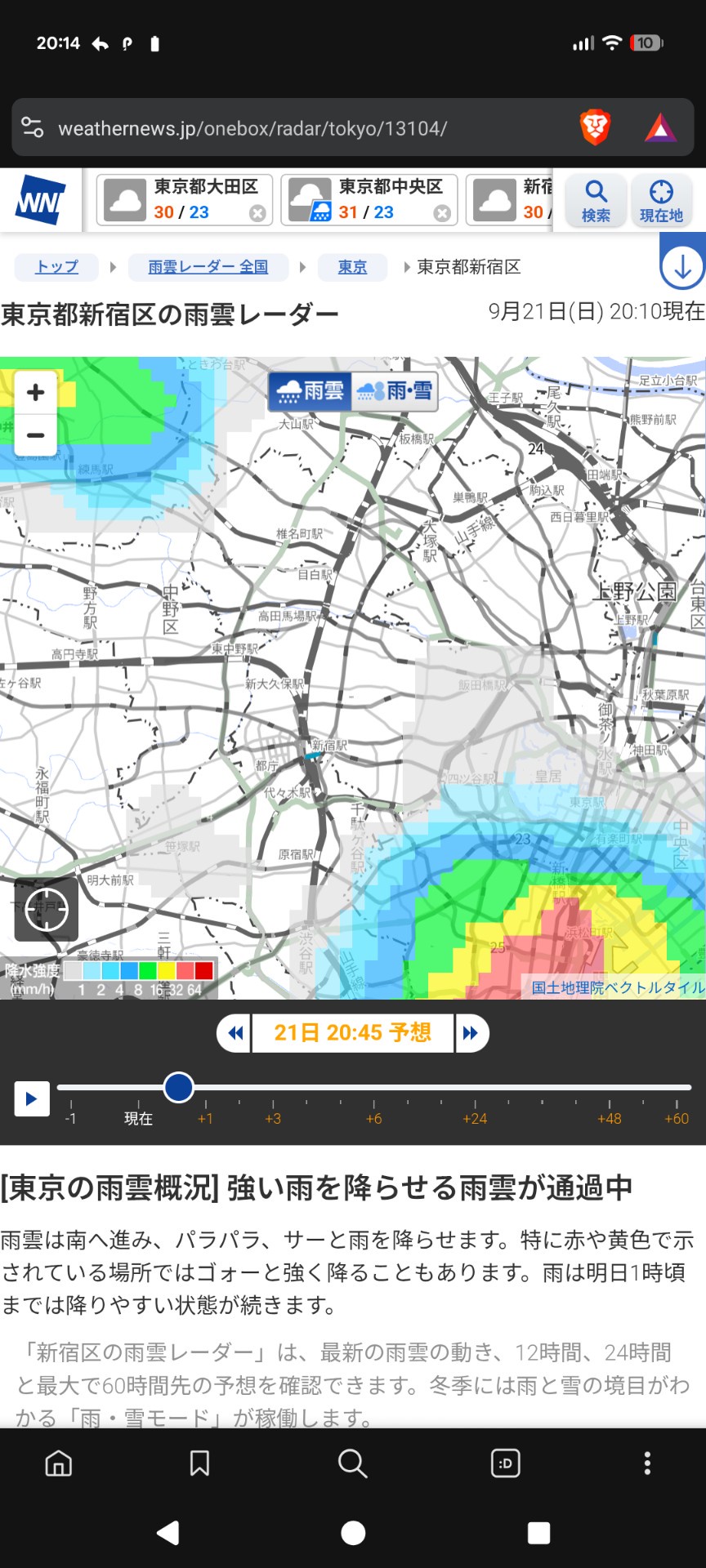Center map with crosshair locate icon
Viewport: 706px width, 1568px height.
(x=47, y=909)
